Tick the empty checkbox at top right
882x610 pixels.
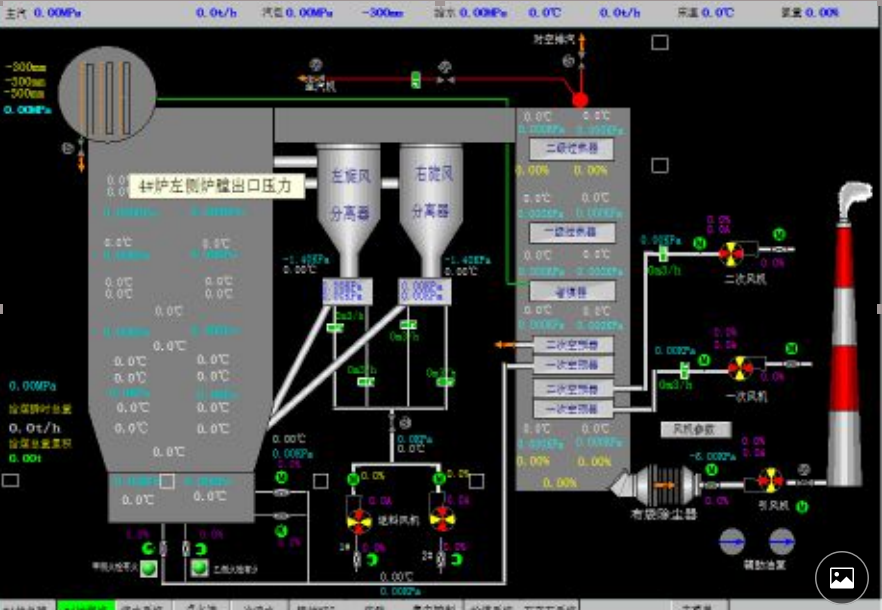[660, 42]
